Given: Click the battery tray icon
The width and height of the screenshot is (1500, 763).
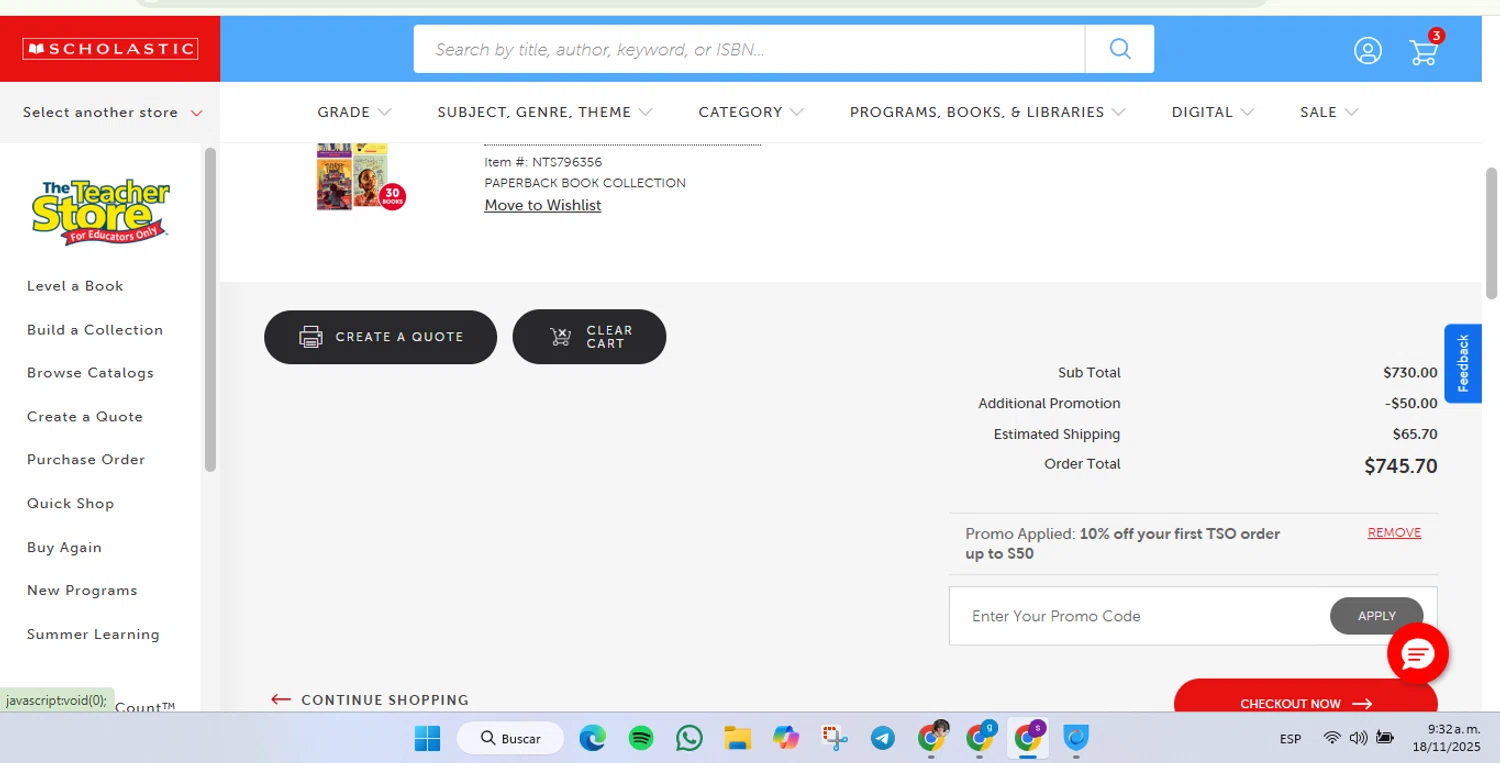Looking at the screenshot, I should click(x=1385, y=738).
